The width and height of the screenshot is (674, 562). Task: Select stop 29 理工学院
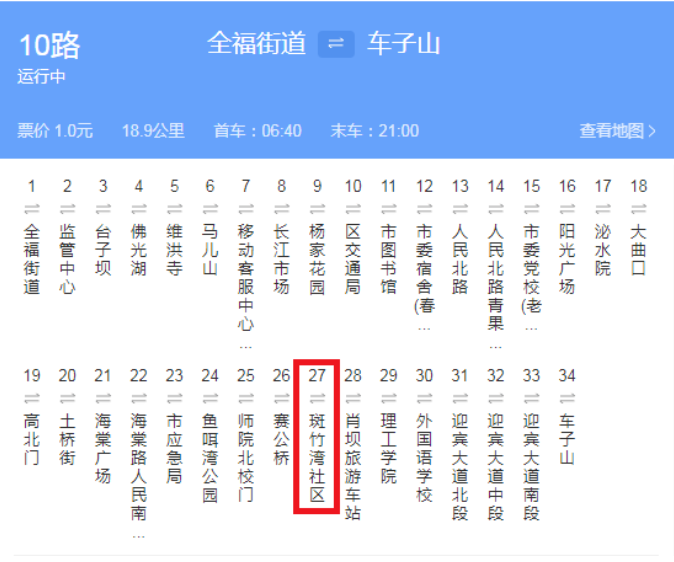[x=389, y=448]
